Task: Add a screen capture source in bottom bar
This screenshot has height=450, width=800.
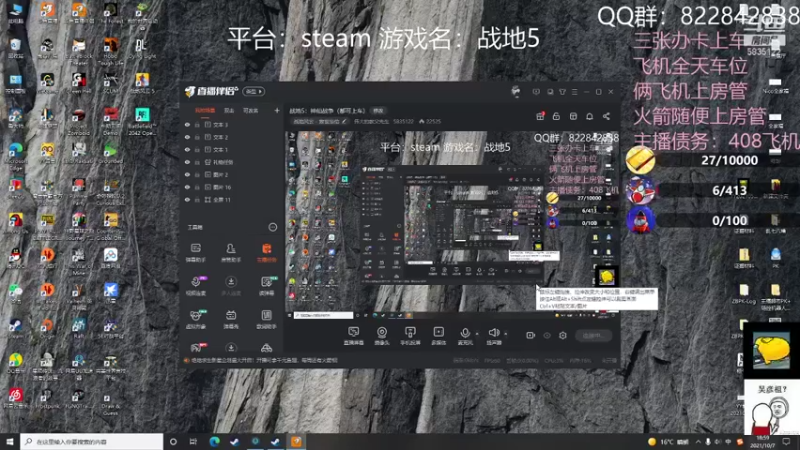Action: coord(353,336)
